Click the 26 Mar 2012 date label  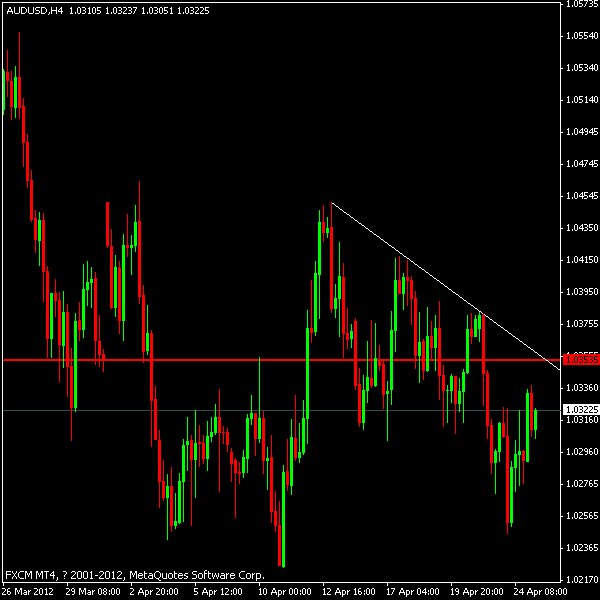28,592
